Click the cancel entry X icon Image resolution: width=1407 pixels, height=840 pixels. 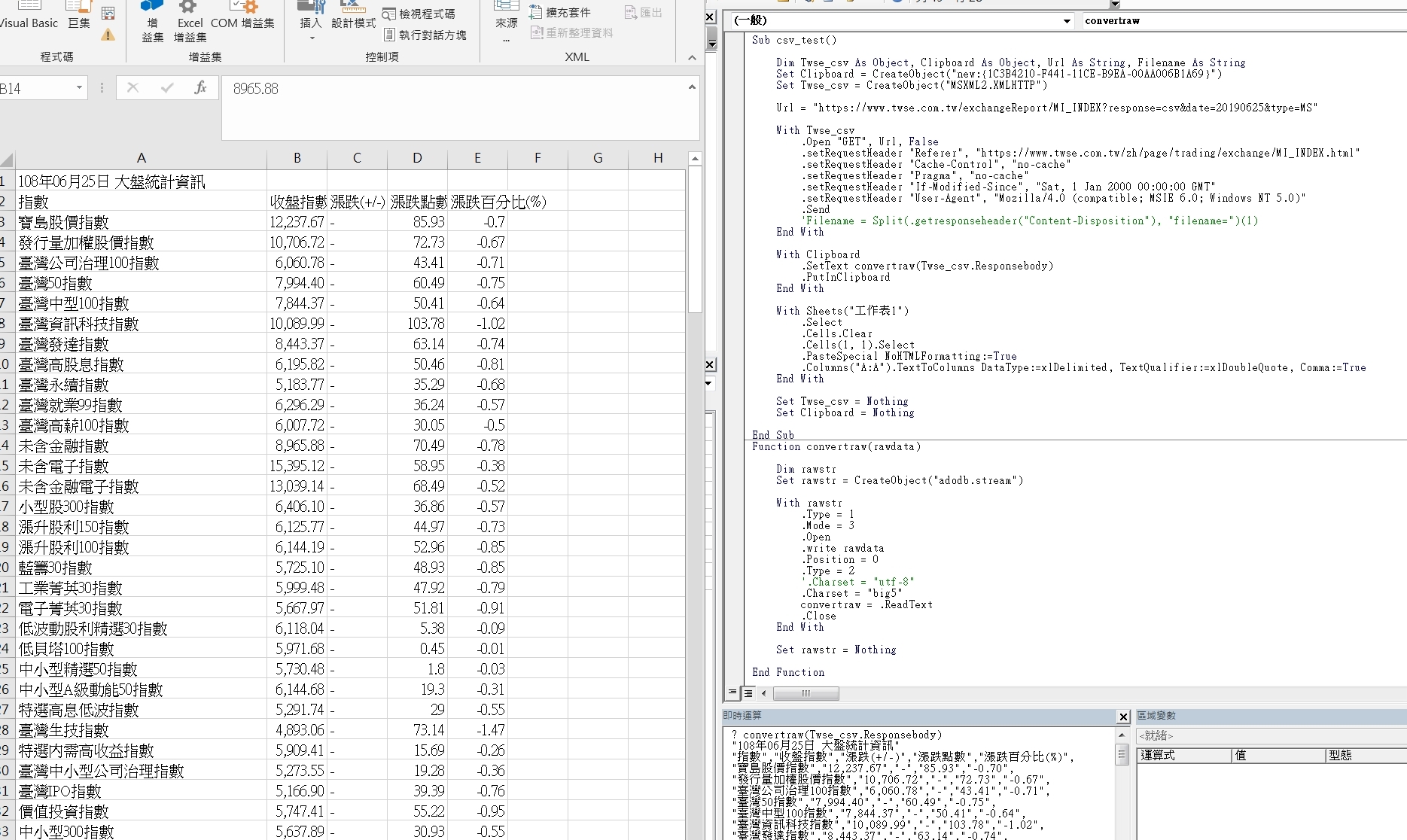click(132, 88)
